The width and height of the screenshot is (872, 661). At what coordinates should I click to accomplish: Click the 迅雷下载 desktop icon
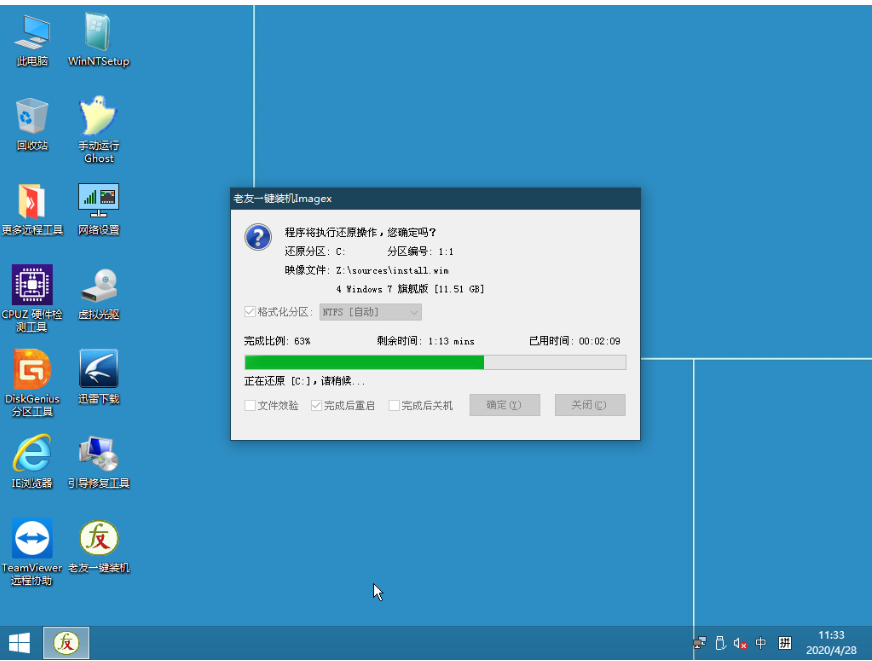coord(98,370)
